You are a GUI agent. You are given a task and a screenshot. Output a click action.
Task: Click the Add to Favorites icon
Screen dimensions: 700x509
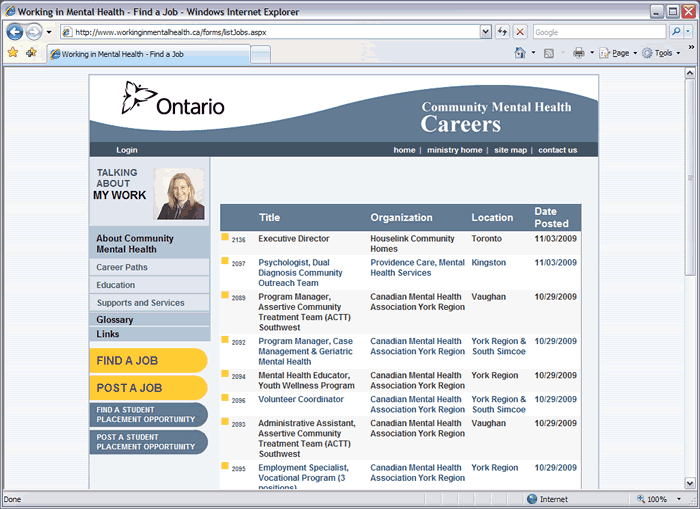point(31,53)
